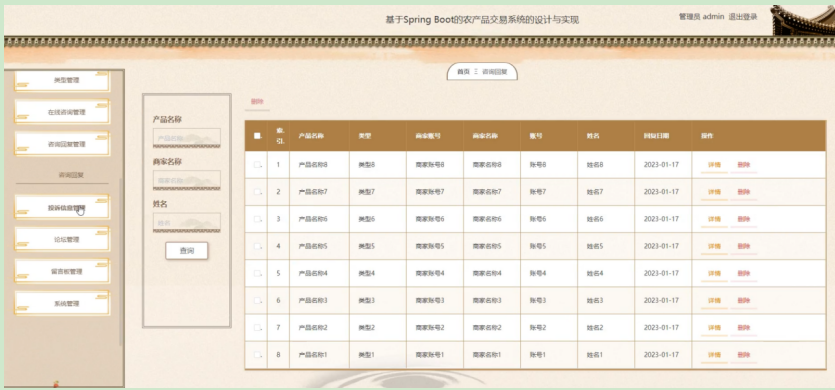Collapse the 咨询回复管理 sidebar menu

pos(62,144)
